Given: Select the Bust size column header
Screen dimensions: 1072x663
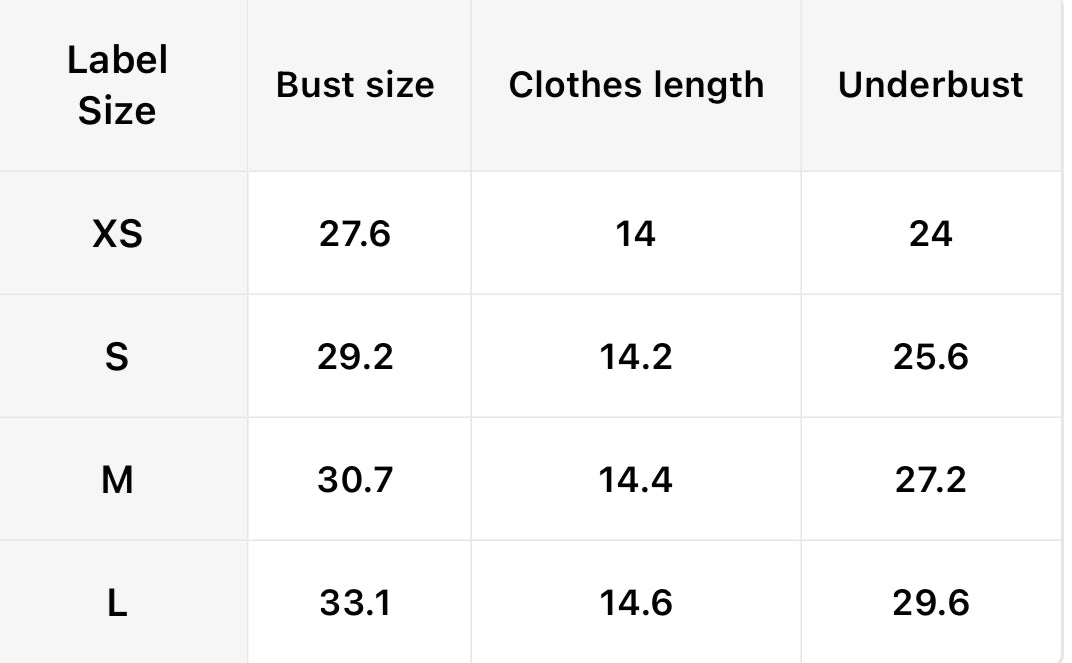Looking at the screenshot, I should (x=355, y=85).
